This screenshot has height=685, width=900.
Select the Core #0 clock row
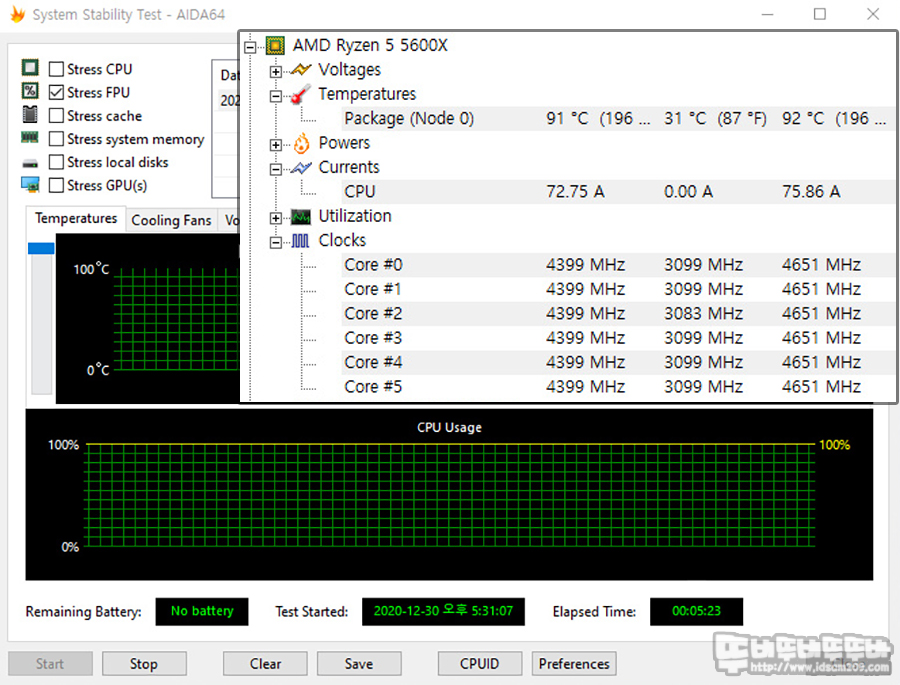[618, 265]
